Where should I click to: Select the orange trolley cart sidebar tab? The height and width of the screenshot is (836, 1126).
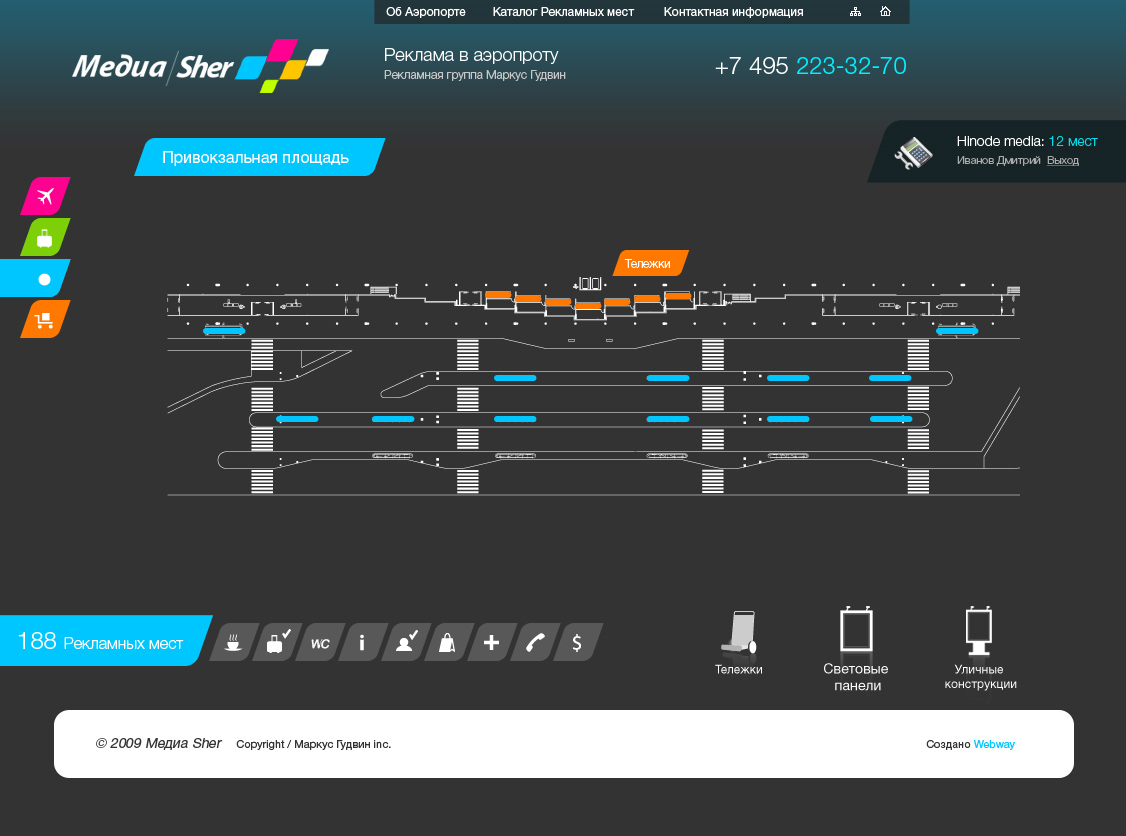point(45,320)
